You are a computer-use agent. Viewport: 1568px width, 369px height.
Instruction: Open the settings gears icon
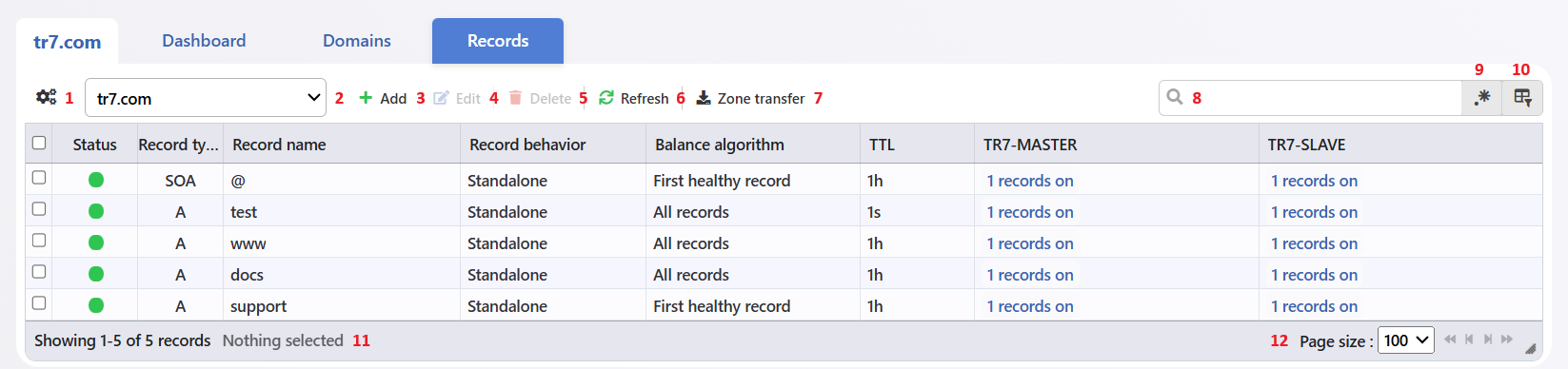point(46,97)
